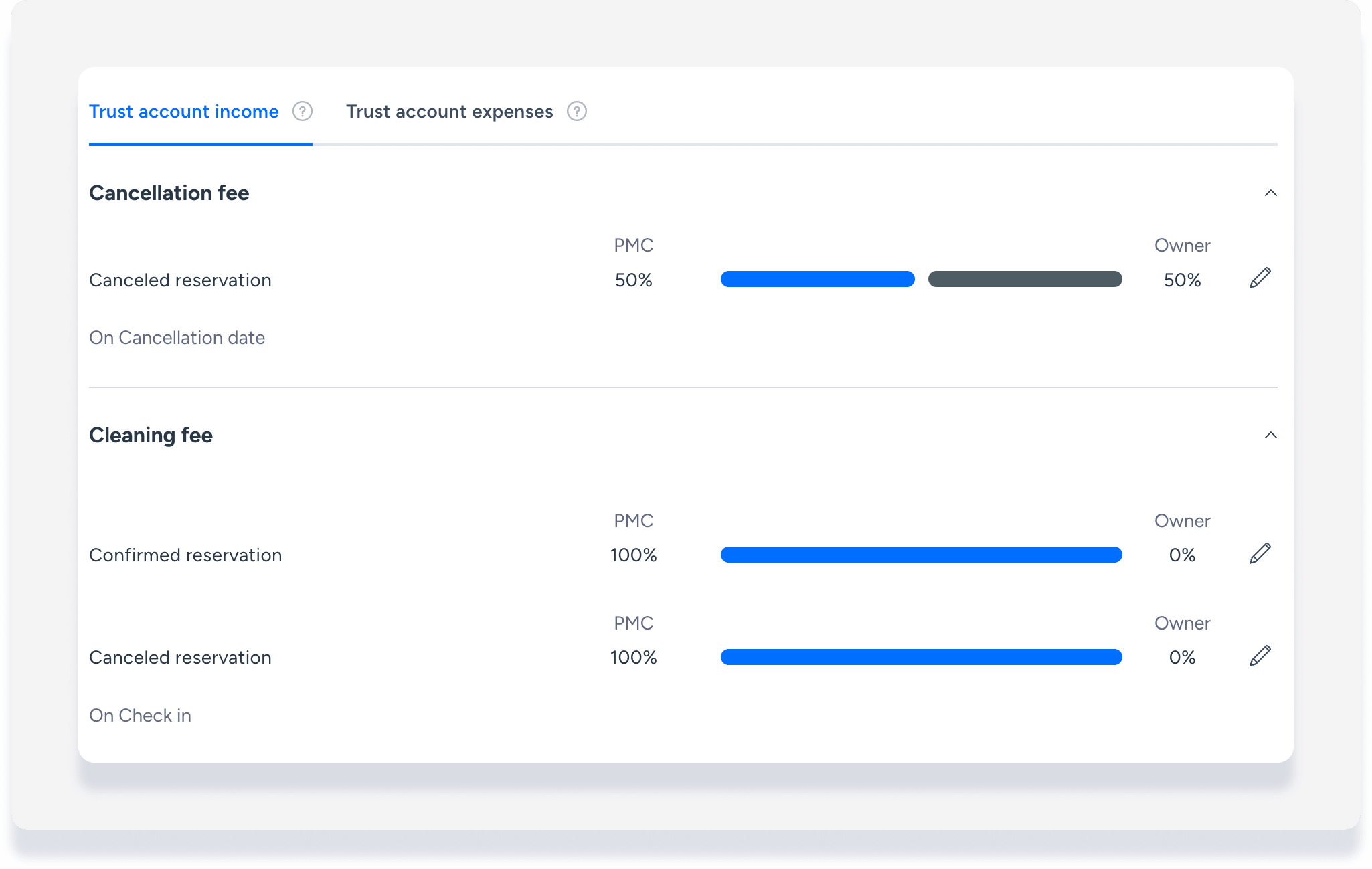This screenshot has height=869, width=1372.
Task: Edit Cleaning fee canceled reservation split
Action: 1260,656
